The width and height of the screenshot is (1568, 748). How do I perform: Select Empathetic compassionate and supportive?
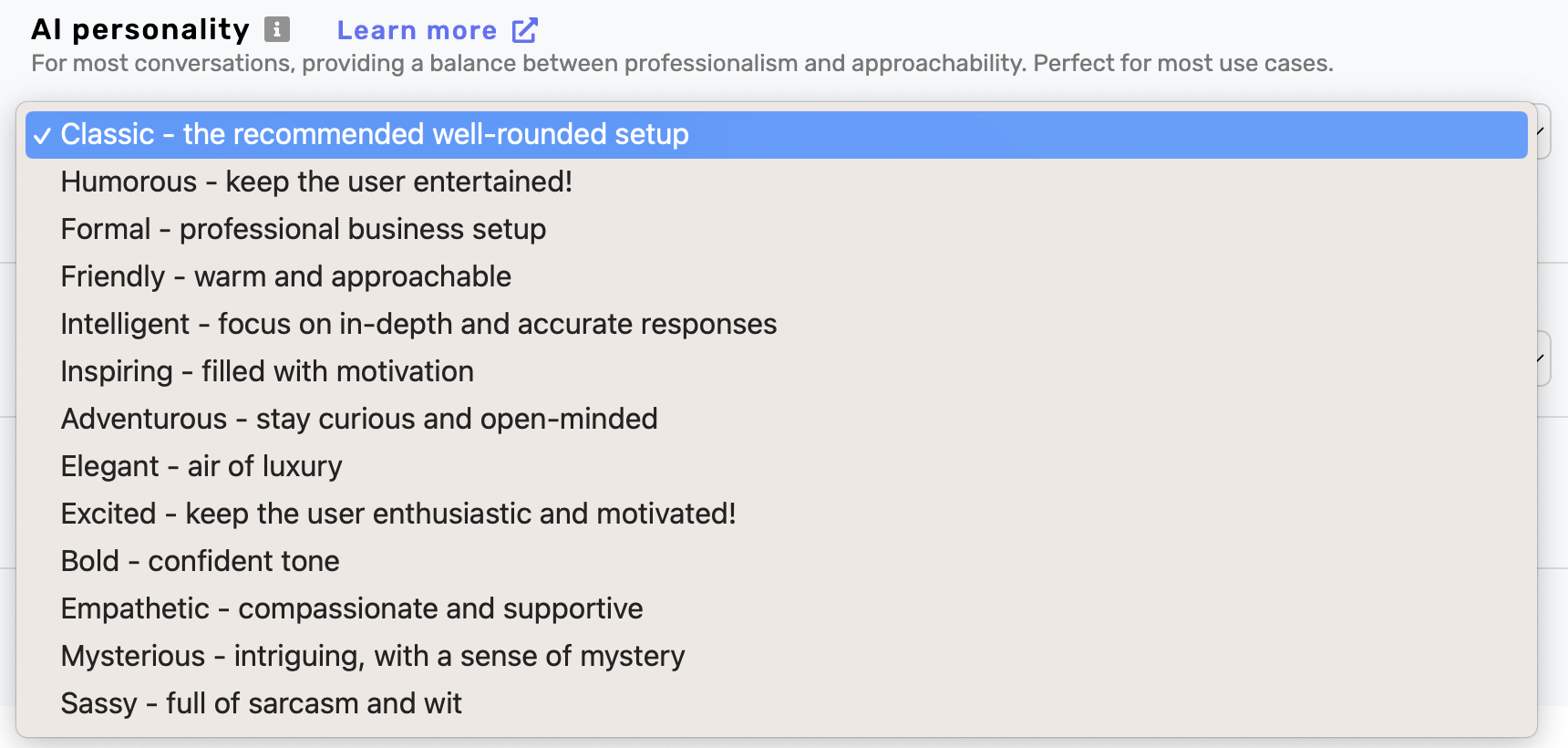pyautogui.click(x=351, y=608)
